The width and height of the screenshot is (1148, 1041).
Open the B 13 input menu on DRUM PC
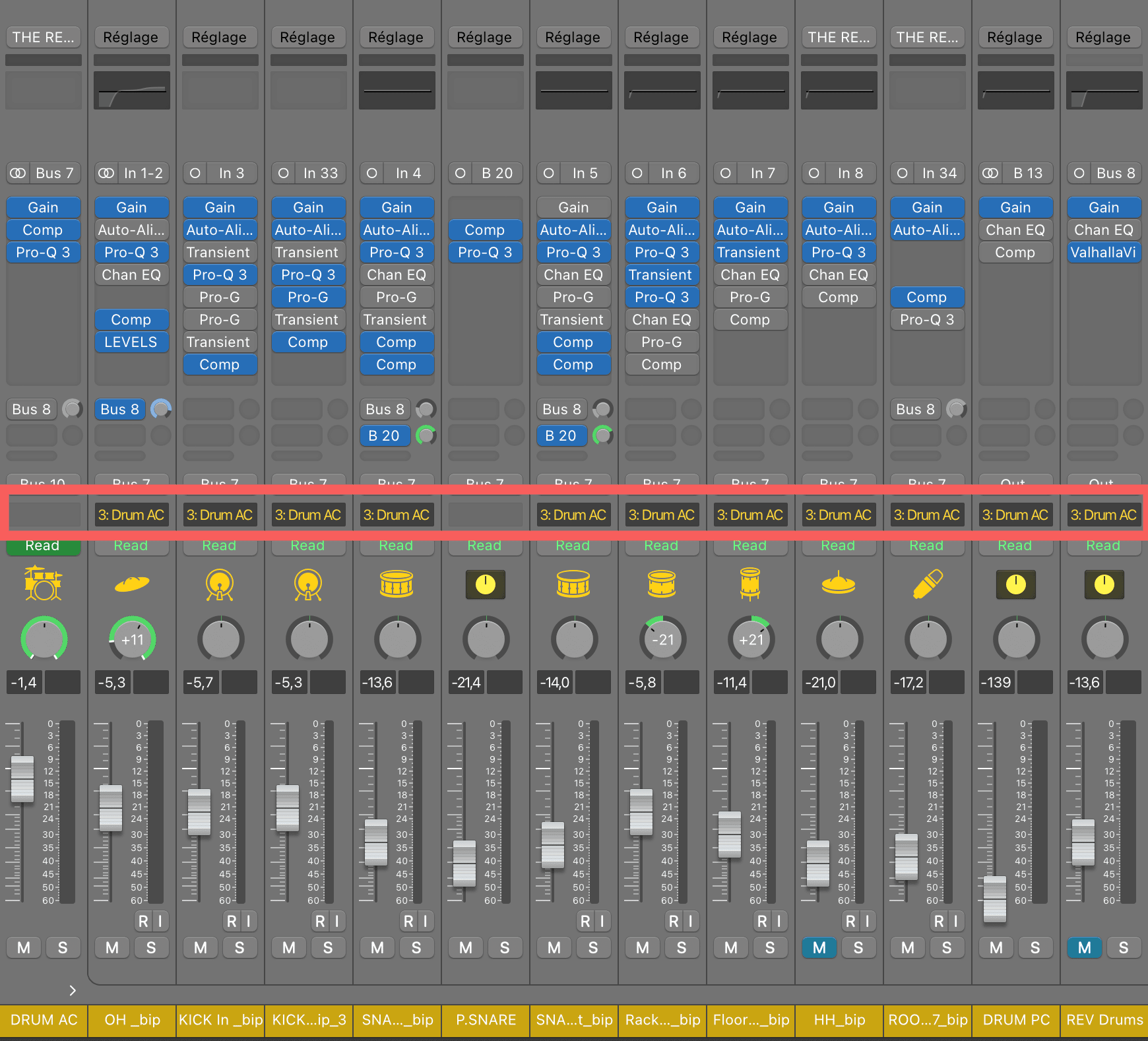point(1028,173)
